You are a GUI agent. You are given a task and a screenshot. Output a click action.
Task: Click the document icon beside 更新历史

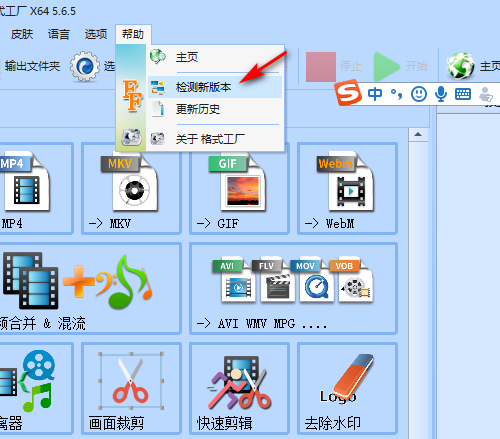pyautogui.click(x=158, y=109)
